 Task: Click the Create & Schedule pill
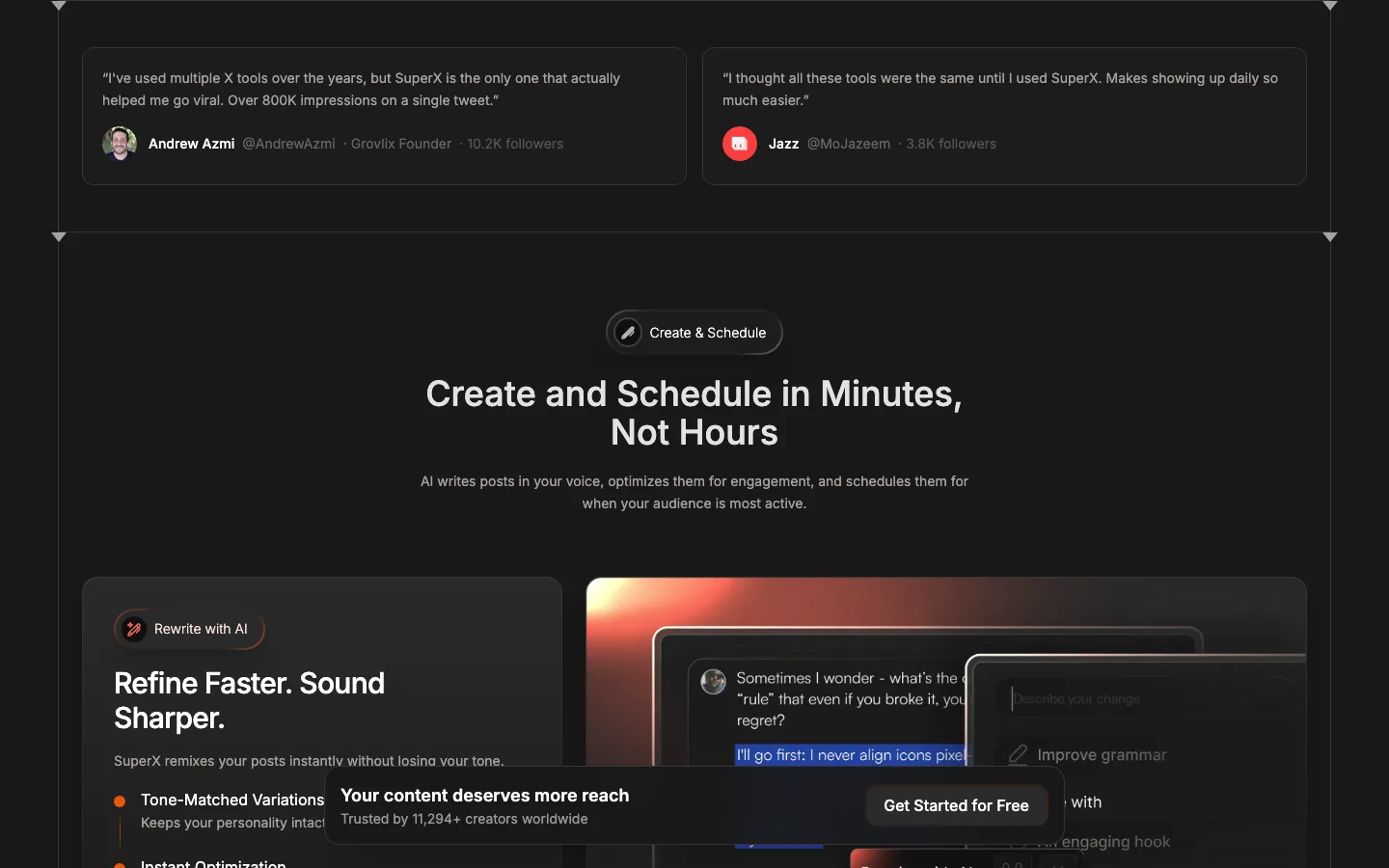pyautogui.click(x=694, y=333)
